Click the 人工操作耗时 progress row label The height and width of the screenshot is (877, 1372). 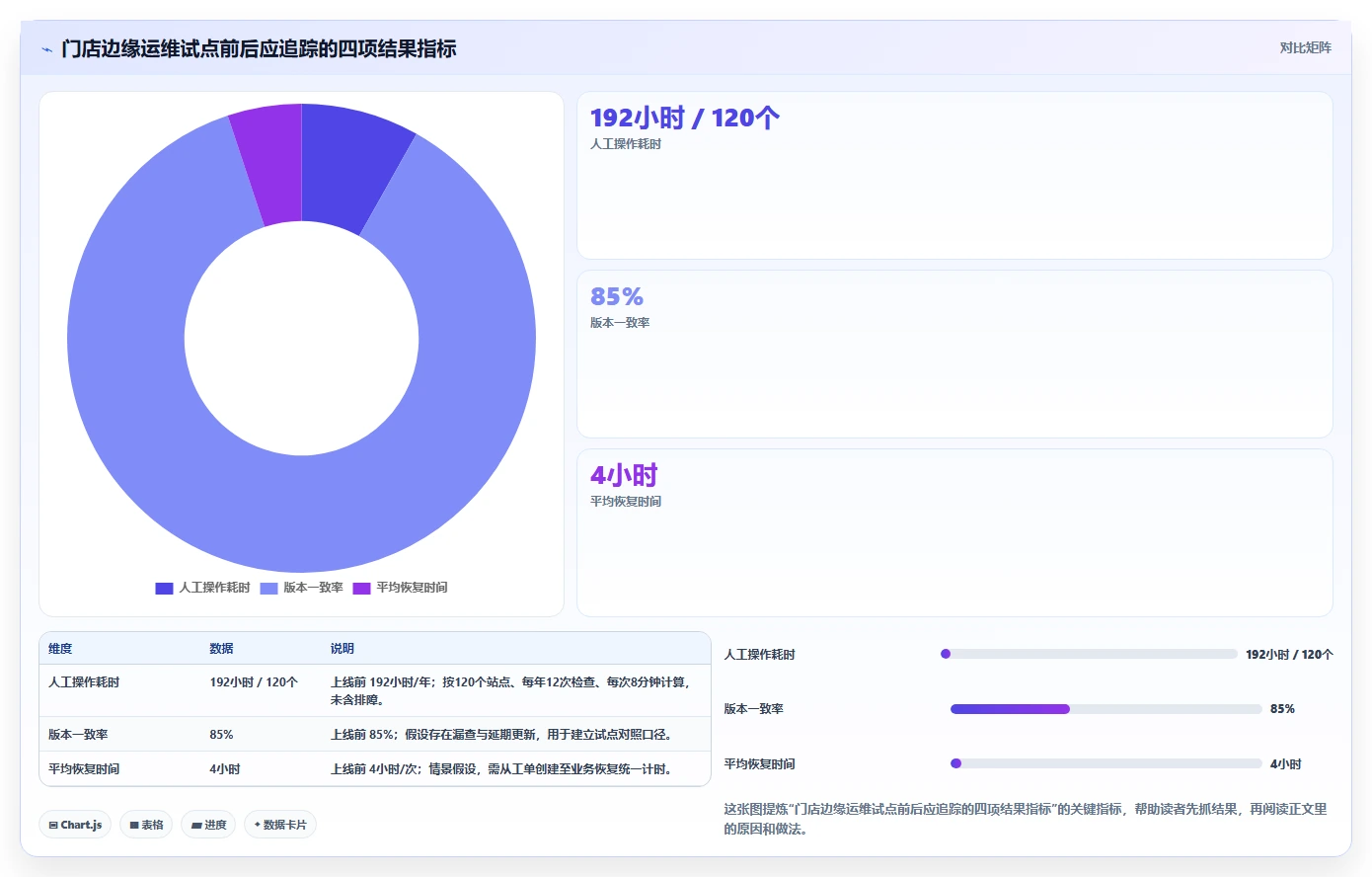759,655
